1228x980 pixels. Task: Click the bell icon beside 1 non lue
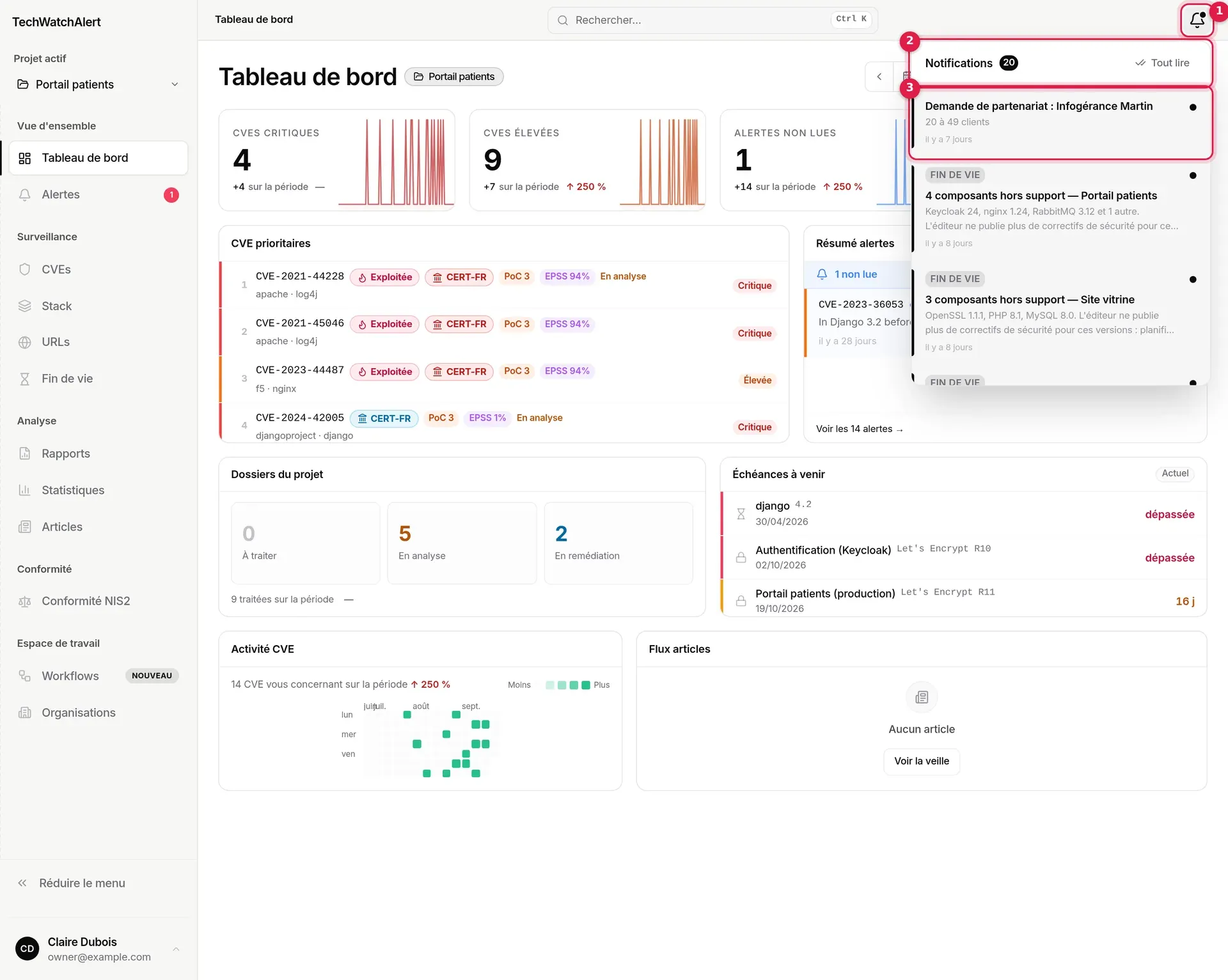click(x=822, y=274)
